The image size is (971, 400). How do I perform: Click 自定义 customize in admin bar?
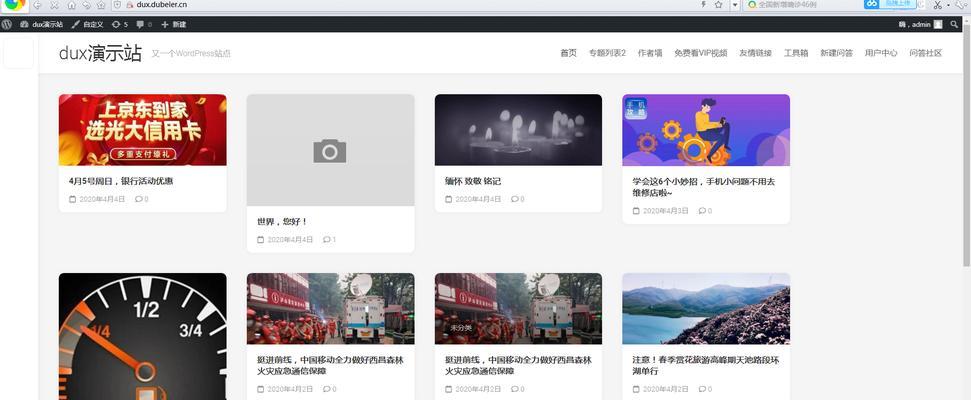coord(87,24)
